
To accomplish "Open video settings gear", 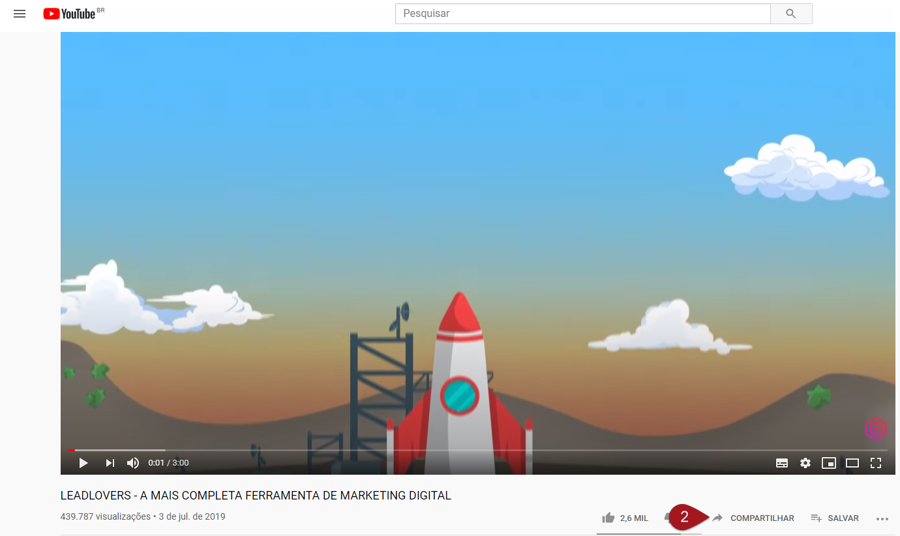I will (x=805, y=463).
